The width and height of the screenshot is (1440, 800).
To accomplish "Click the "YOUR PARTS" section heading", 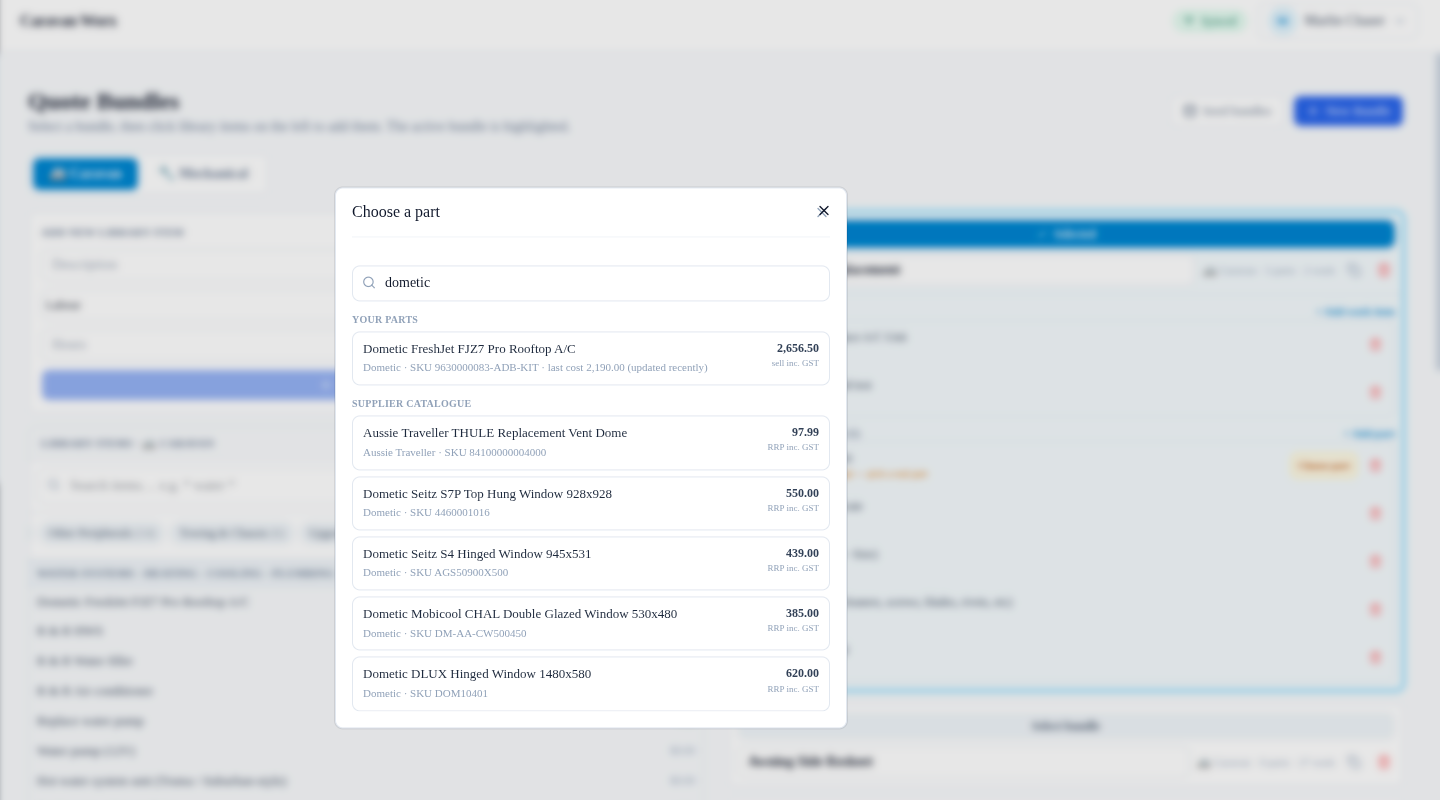I will point(385,320).
